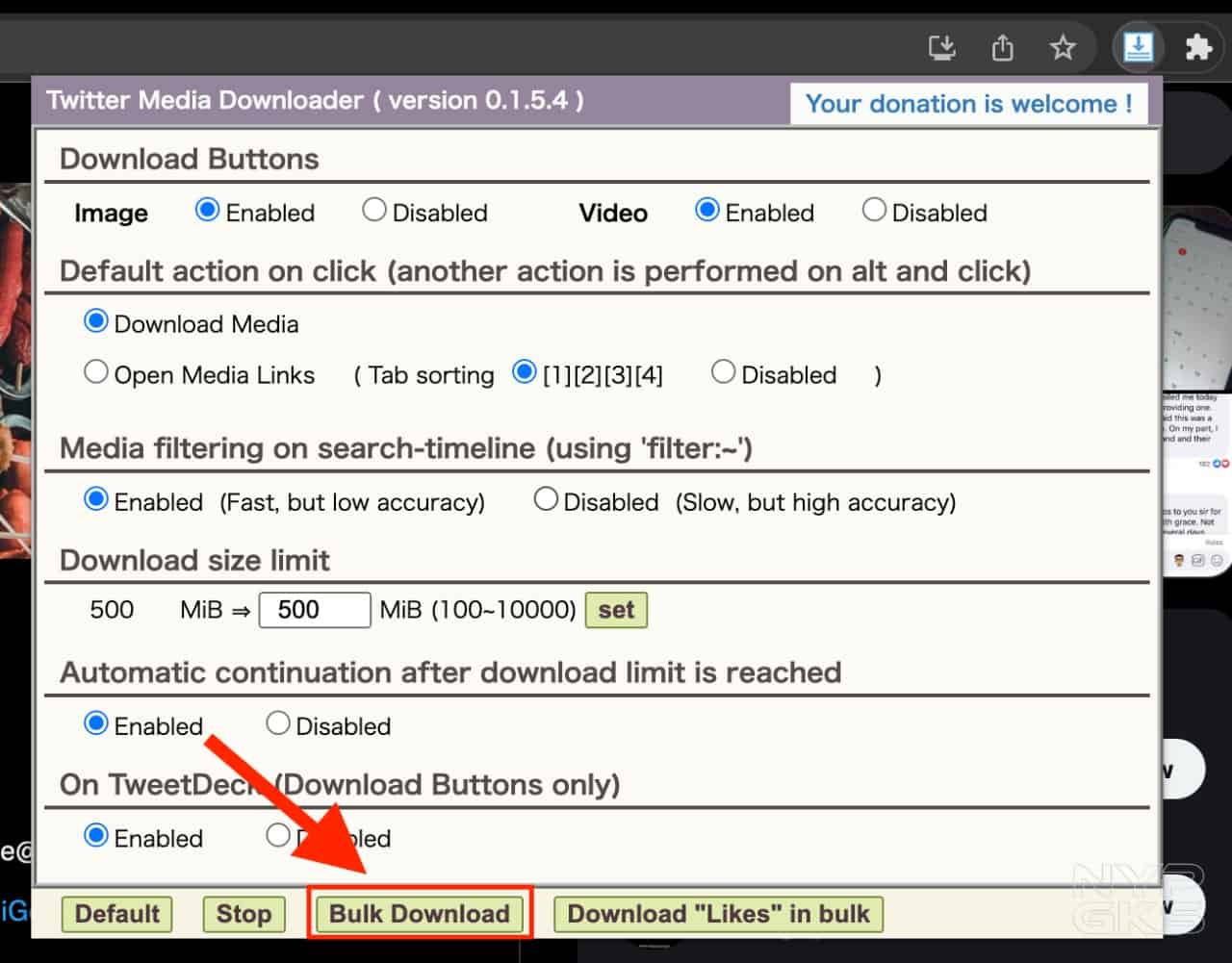This screenshot has width=1232, height=963.
Task: Select Video Disabled radio button
Action: coord(874,210)
